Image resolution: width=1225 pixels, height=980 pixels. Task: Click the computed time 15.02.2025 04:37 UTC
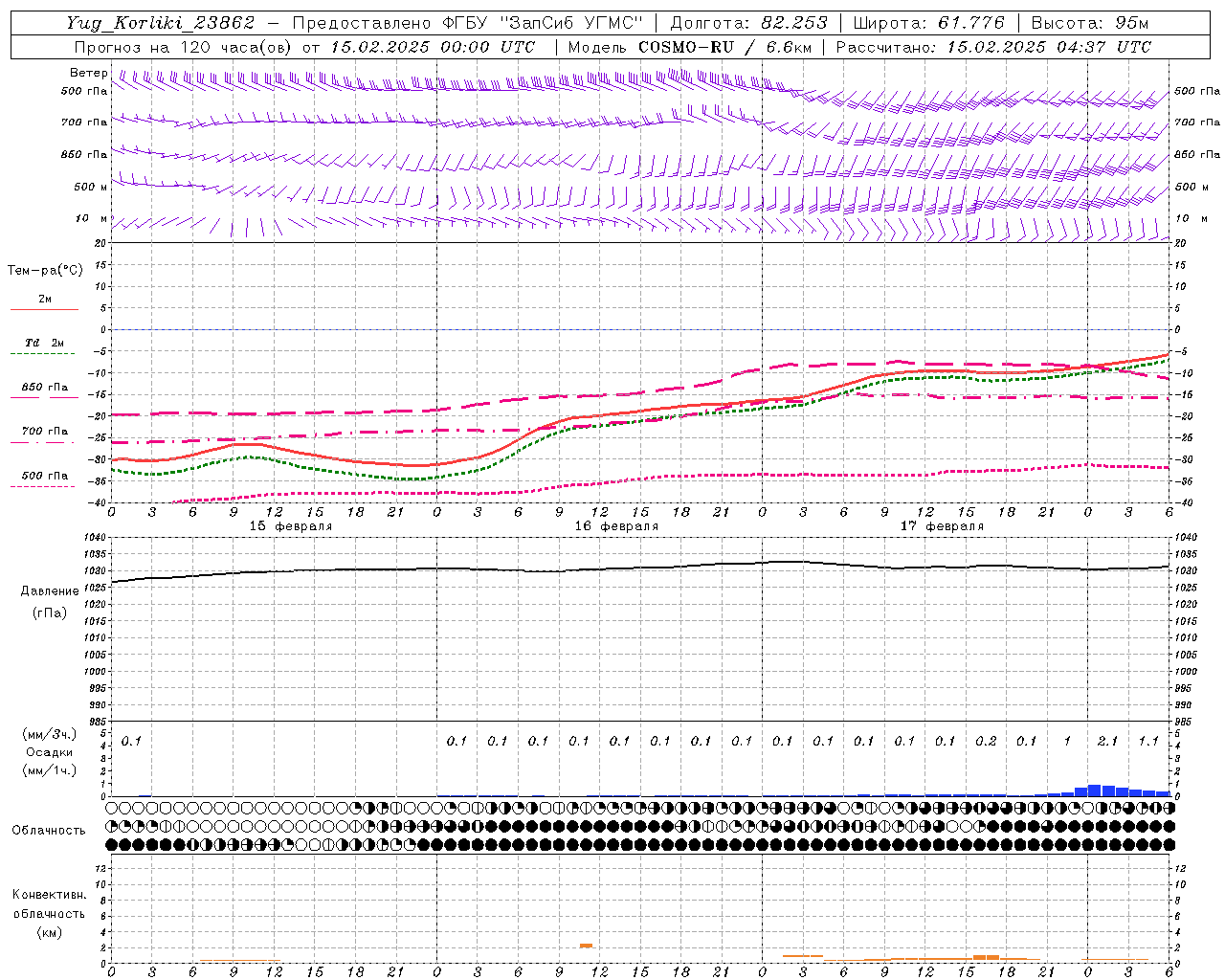[1049, 47]
